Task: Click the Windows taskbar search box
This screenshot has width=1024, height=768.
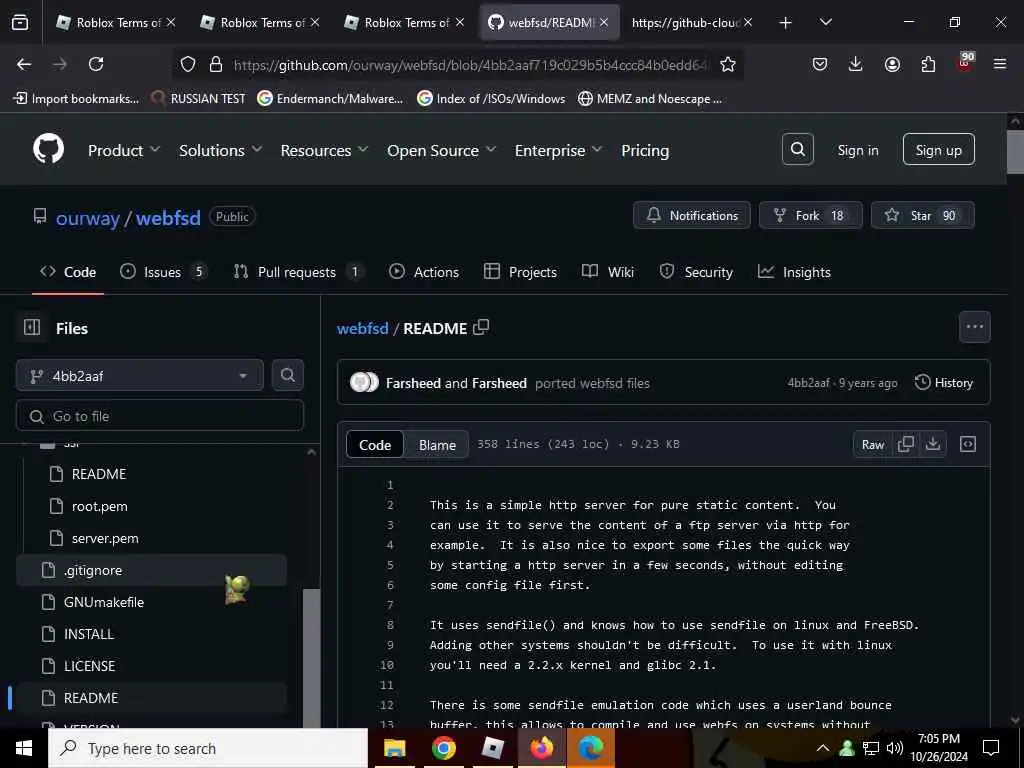Action: click(x=208, y=748)
